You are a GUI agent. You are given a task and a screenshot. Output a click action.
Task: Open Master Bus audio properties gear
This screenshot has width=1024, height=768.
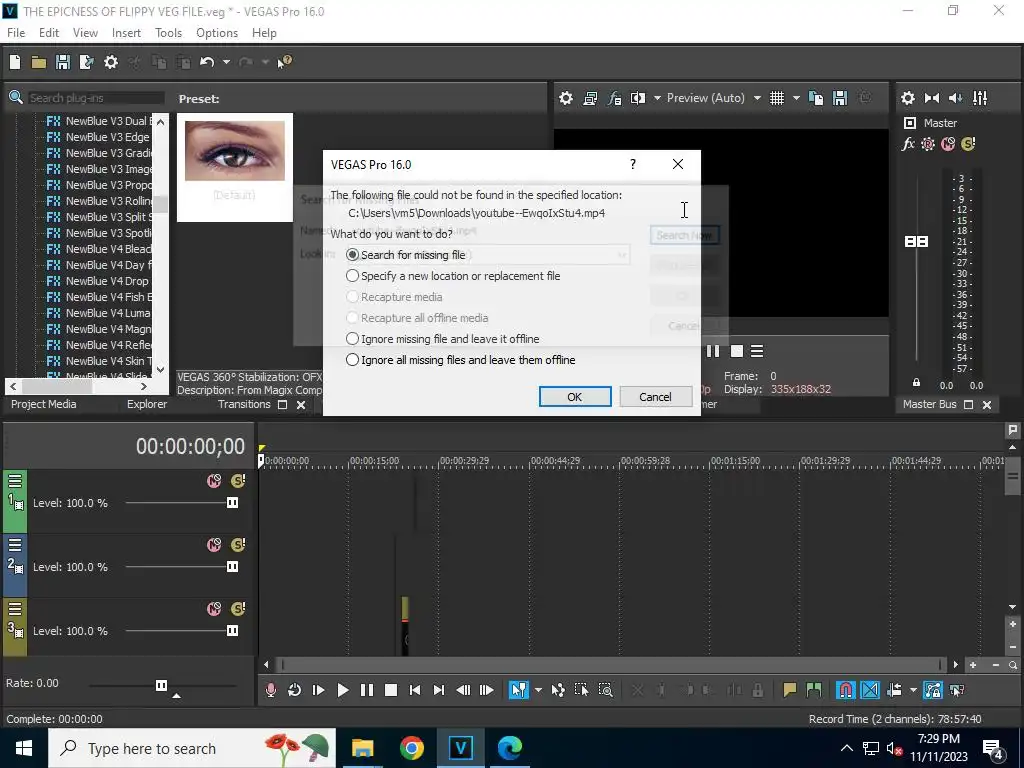[x=908, y=98]
